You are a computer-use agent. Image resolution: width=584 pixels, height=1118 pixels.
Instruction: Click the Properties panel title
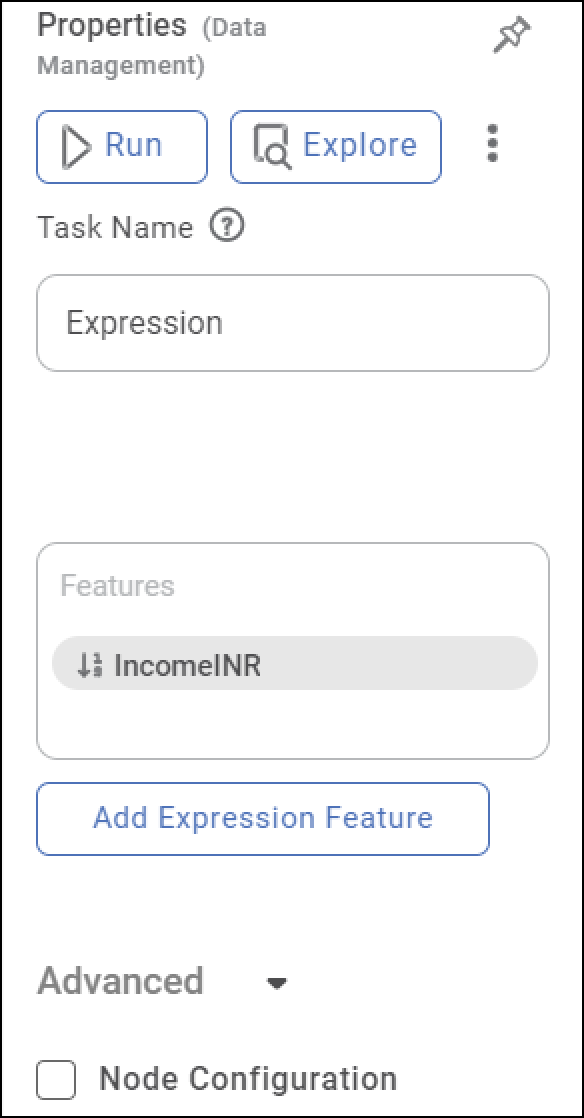[x=111, y=26]
